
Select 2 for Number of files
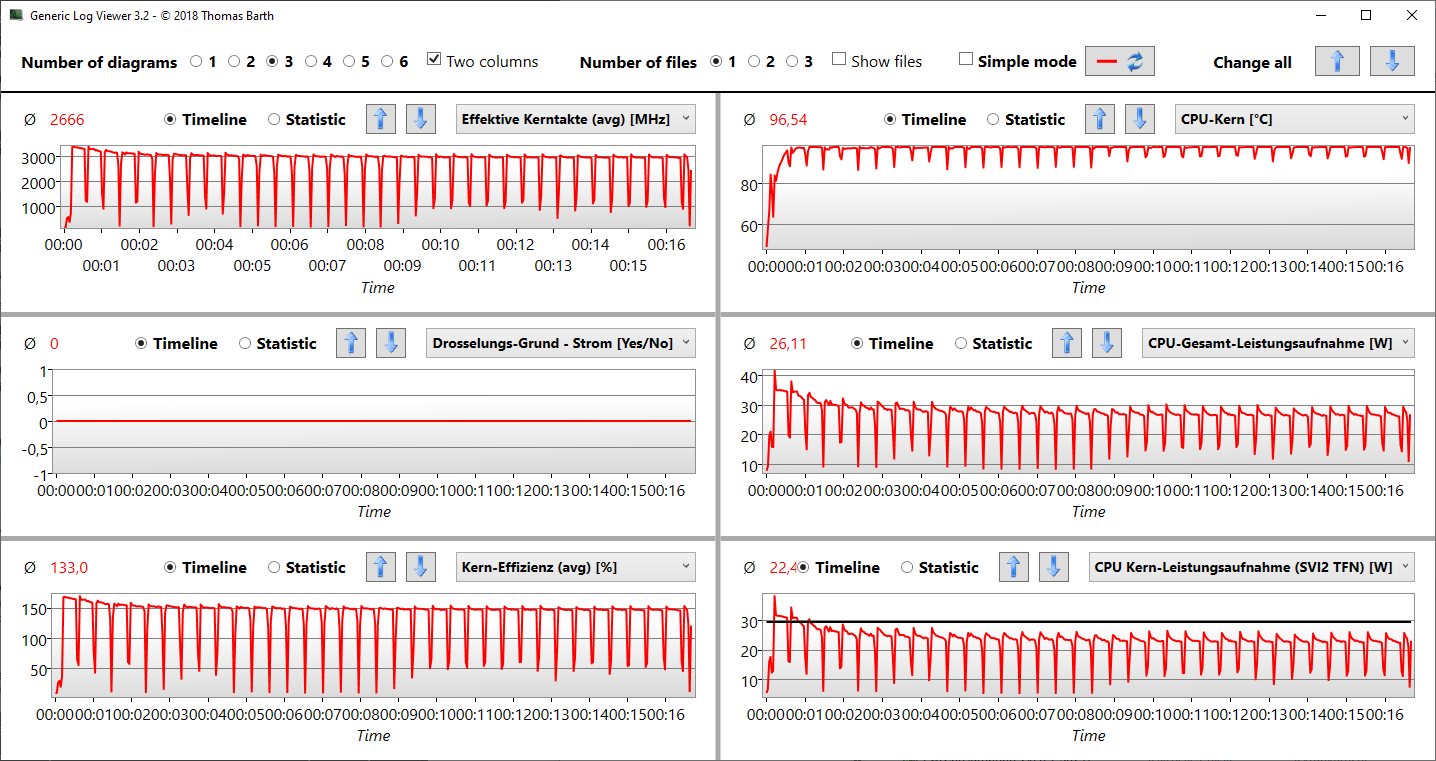pos(754,61)
